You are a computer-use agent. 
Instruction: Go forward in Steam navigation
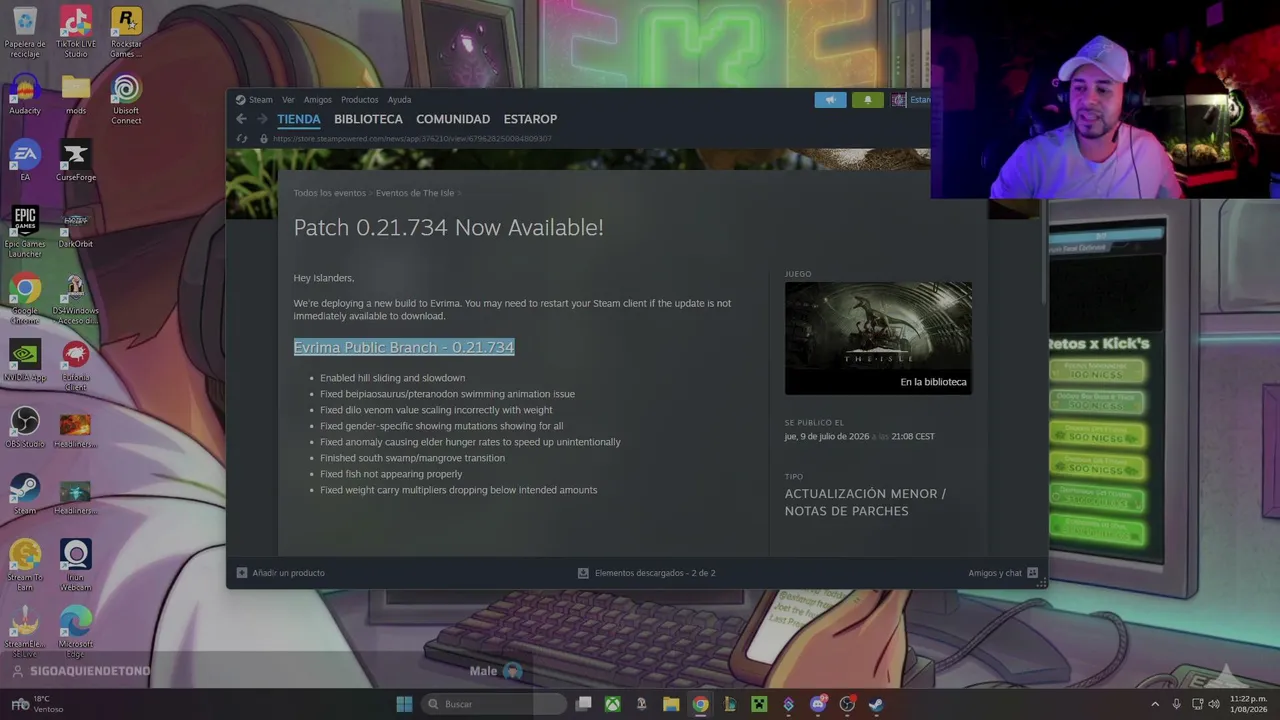click(262, 119)
